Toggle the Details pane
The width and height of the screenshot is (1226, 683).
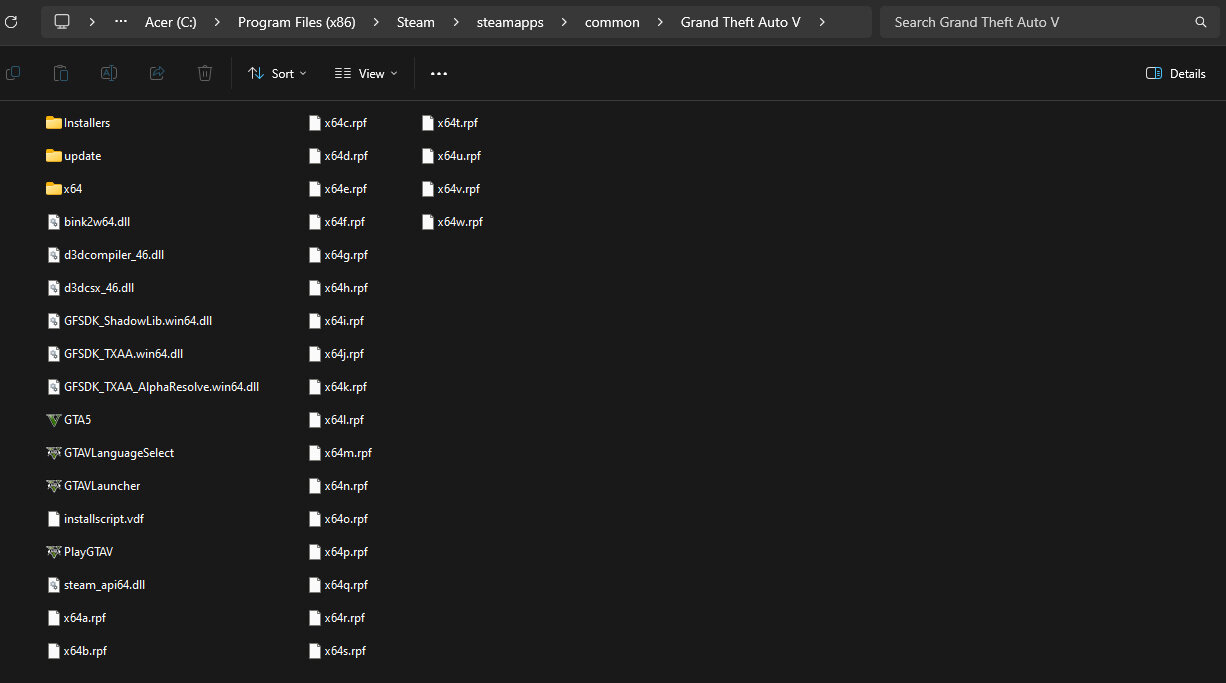[x=1175, y=73]
